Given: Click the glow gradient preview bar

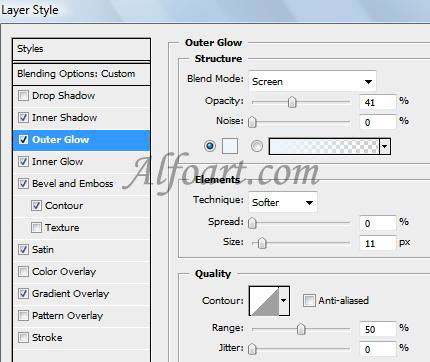Looking at the screenshot, I should point(324,146).
